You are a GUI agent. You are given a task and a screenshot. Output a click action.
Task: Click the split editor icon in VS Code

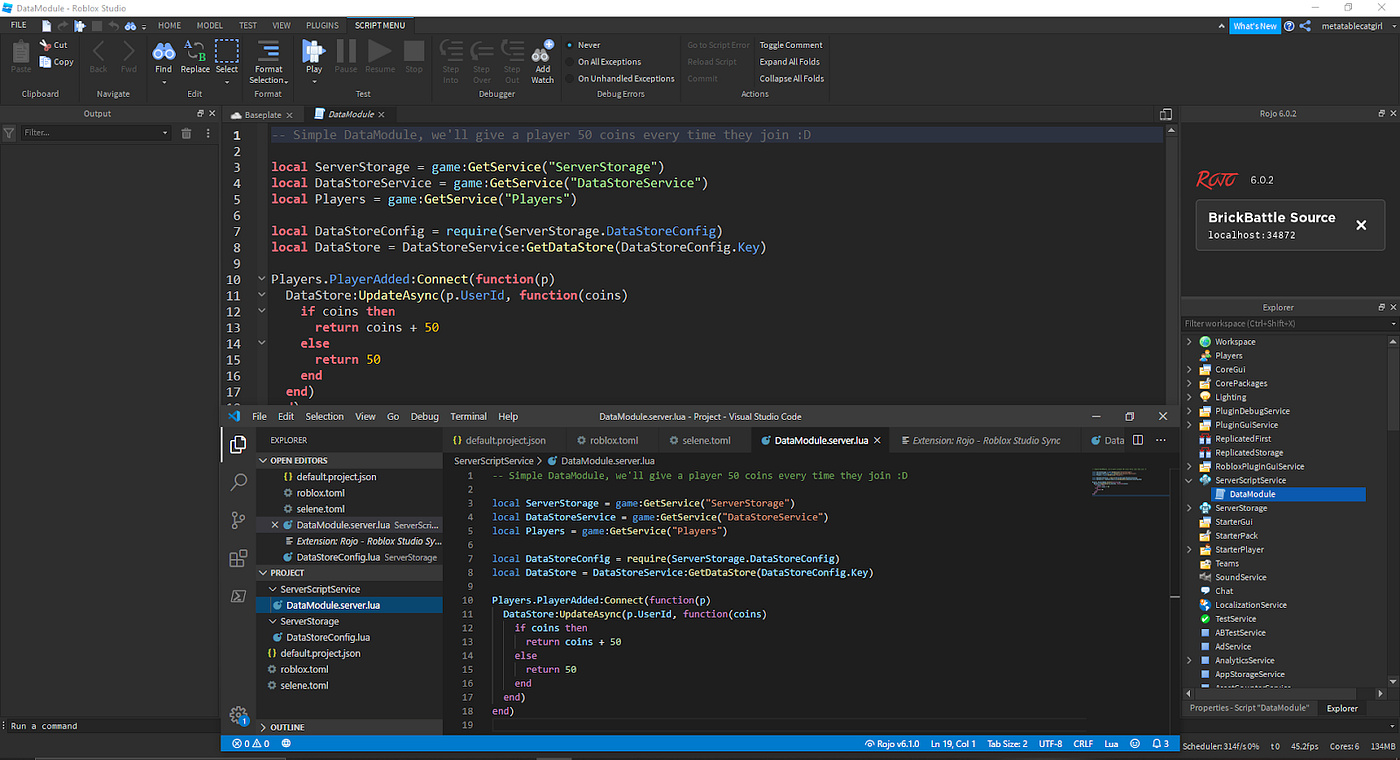pyautogui.click(x=1139, y=439)
